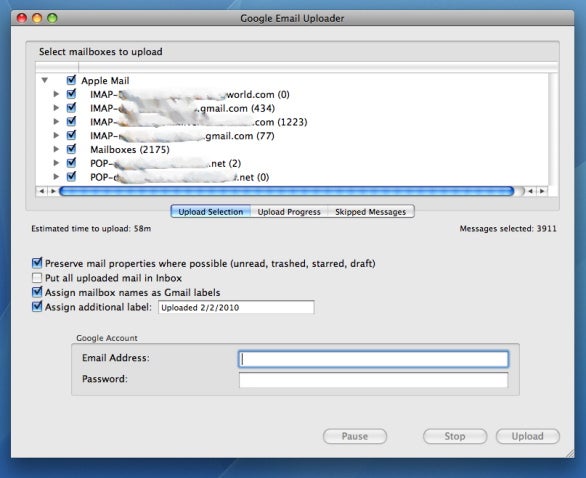Image resolution: width=586 pixels, height=478 pixels.
Task: Expand the POP .net (0) node
Action: click(56, 177)
